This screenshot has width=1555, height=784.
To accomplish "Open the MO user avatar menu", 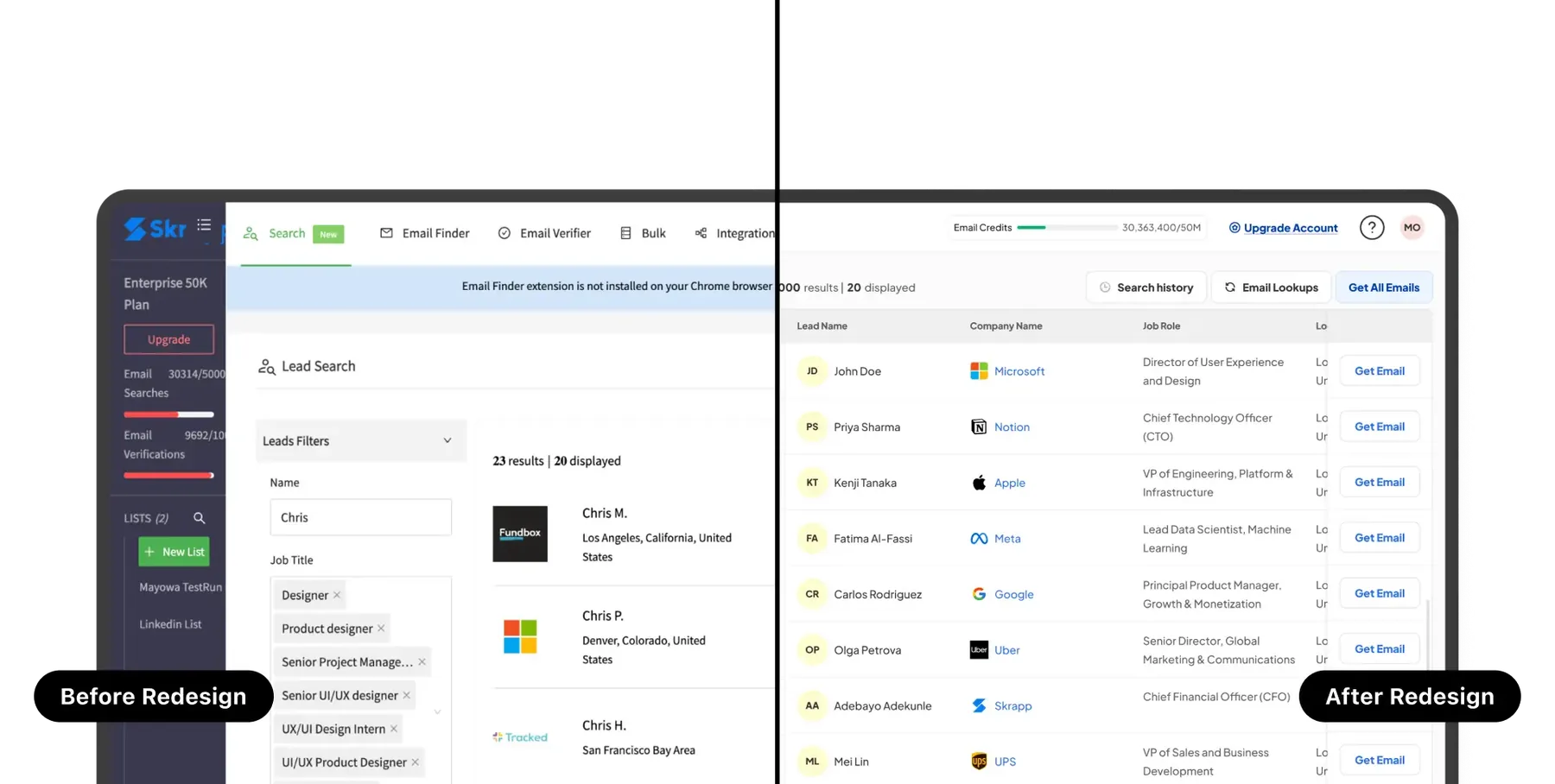I will pos(1412,228).
